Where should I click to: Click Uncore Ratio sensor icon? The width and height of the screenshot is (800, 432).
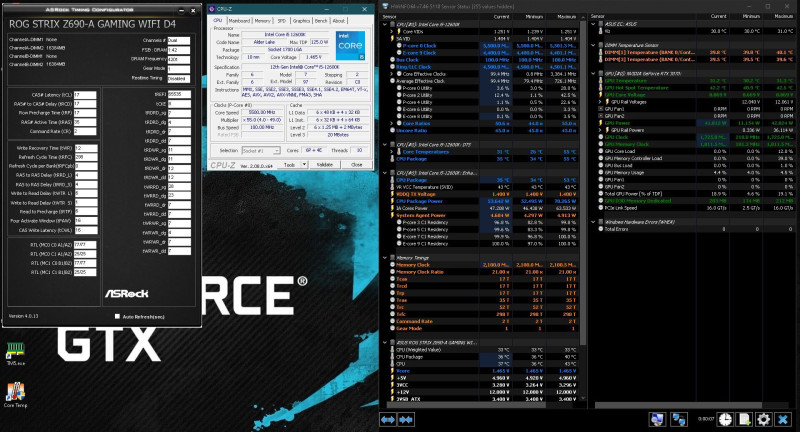pos(392,131)
